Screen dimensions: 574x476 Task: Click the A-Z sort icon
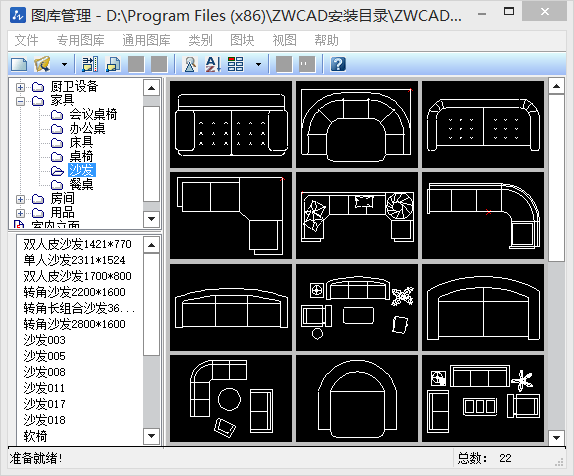point(213,64)
